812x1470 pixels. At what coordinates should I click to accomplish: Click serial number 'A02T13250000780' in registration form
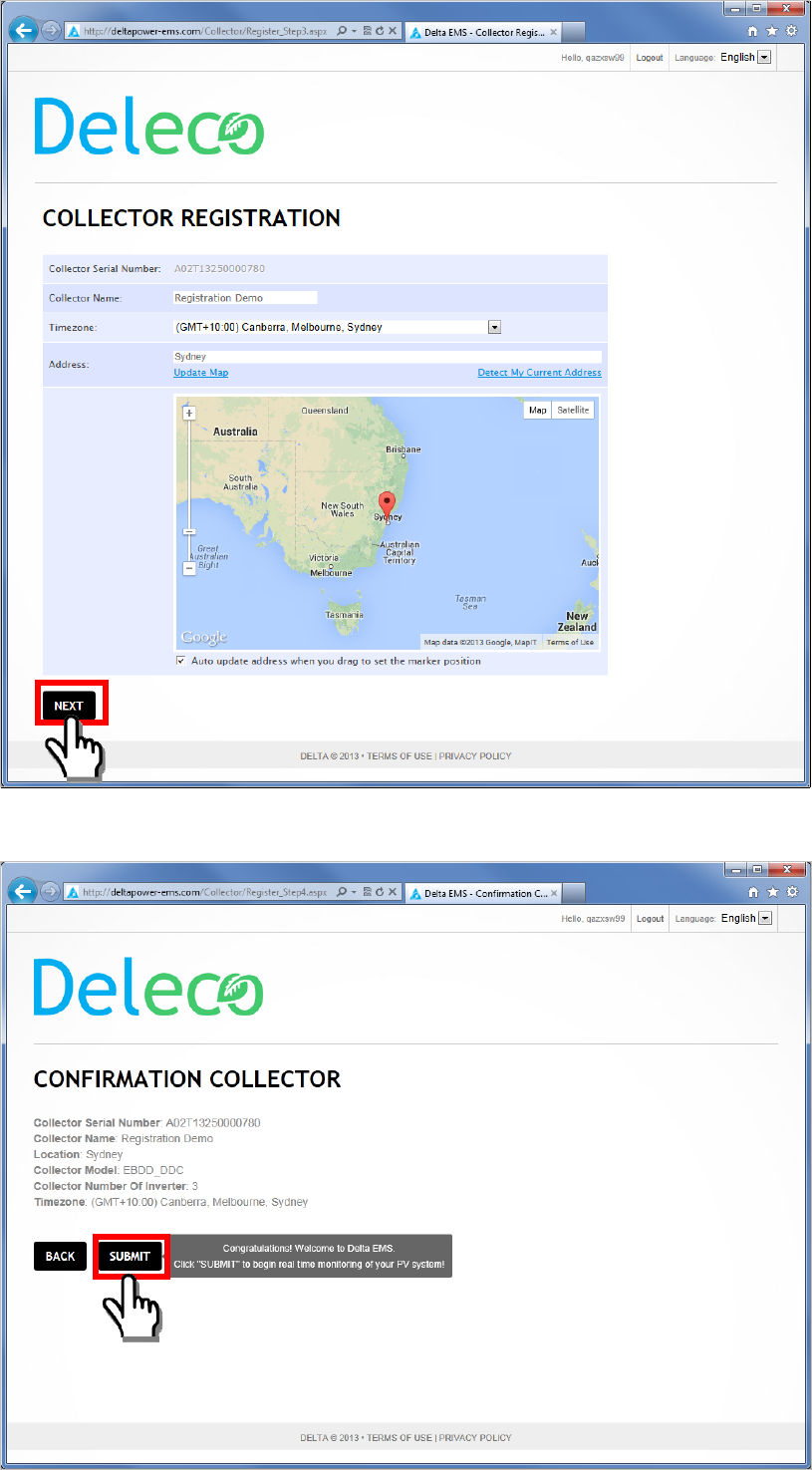coord(219,268)
